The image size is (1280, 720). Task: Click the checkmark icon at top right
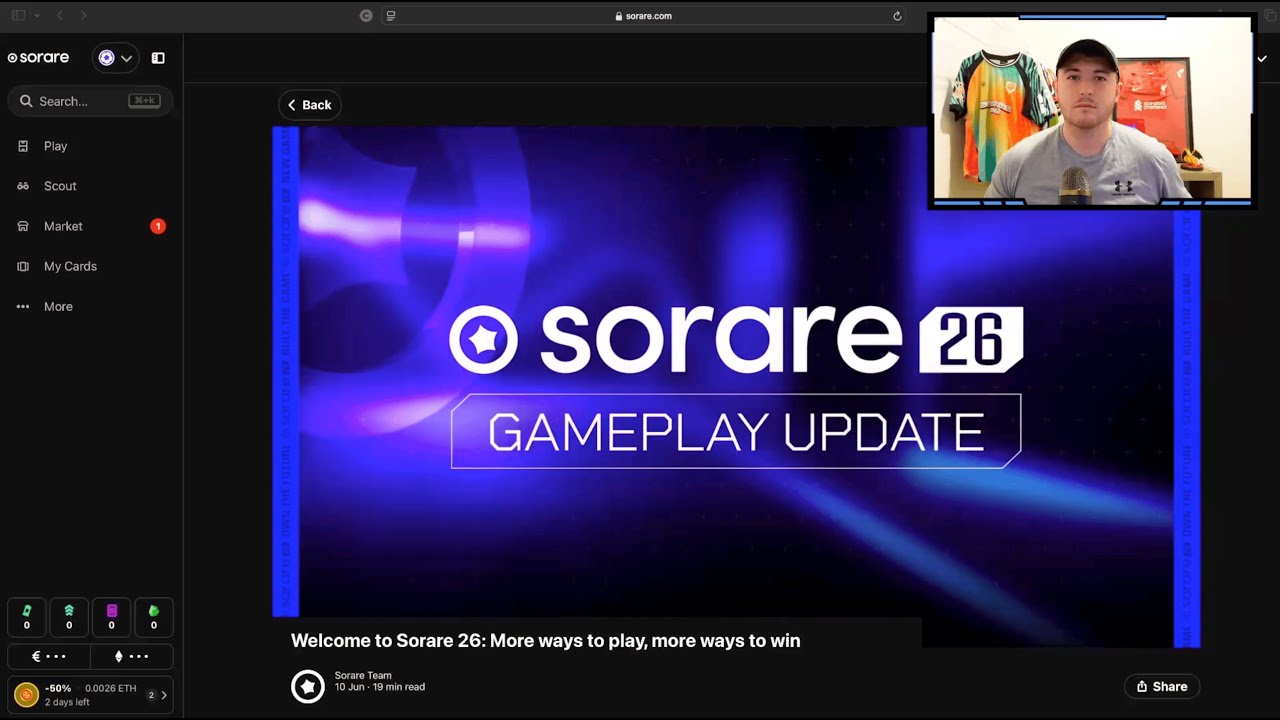[x=1262, y=58]
